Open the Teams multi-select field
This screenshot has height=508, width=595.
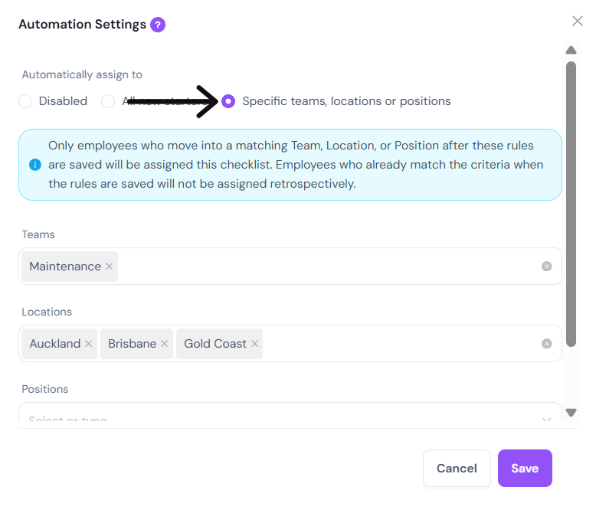coord(290,266)
